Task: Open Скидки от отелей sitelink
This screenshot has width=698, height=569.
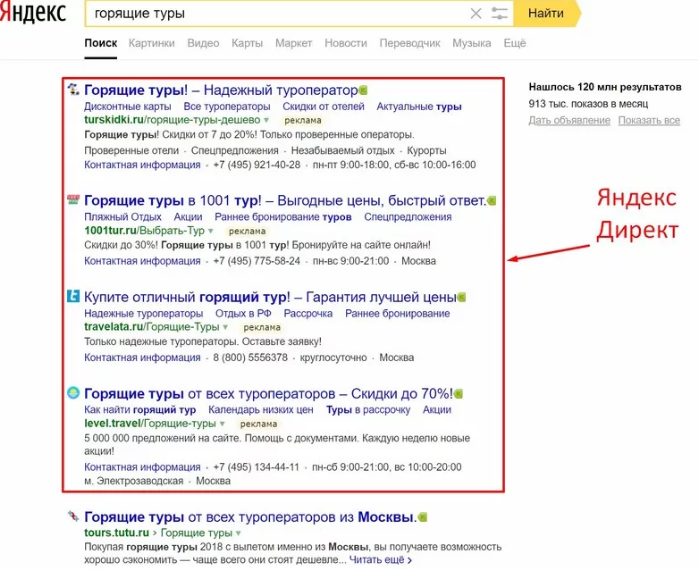Action: coord(323,106)
